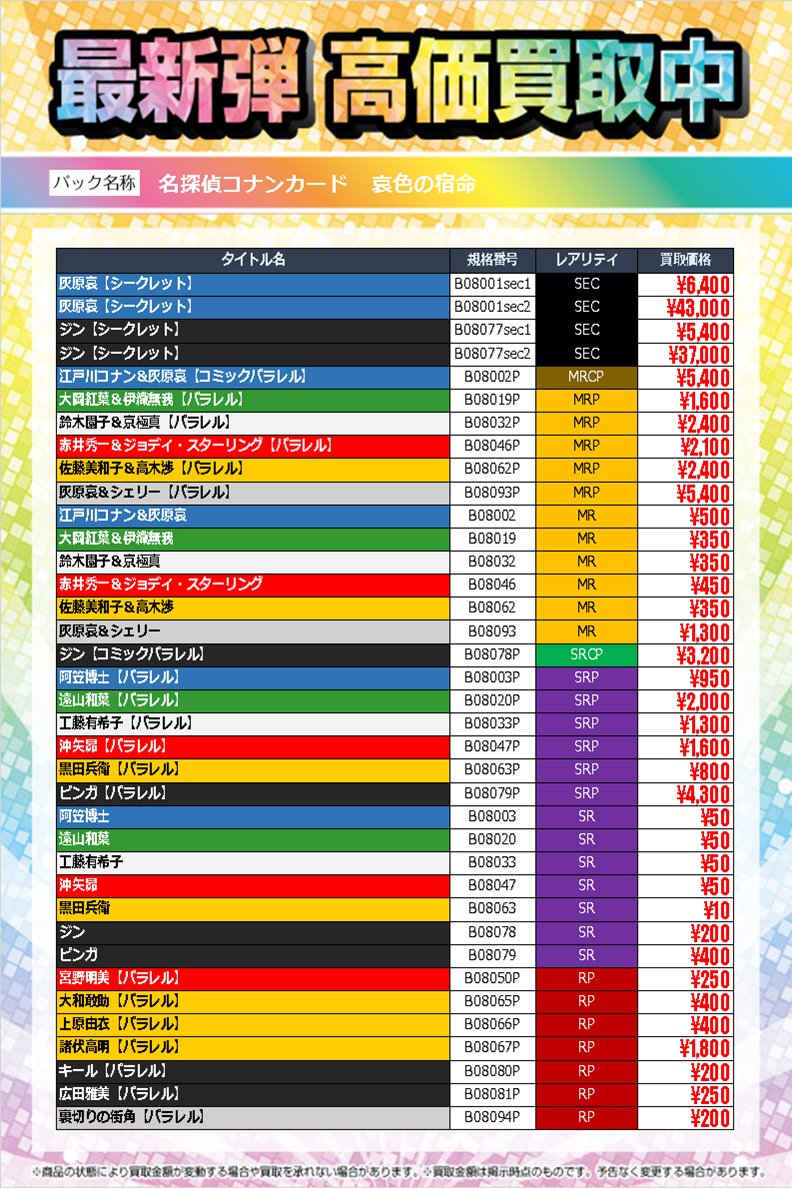The height and width of the screenshot is (1188, 792).
Task: Click the MRCP rarity cell
Action: tap(587, 377)
